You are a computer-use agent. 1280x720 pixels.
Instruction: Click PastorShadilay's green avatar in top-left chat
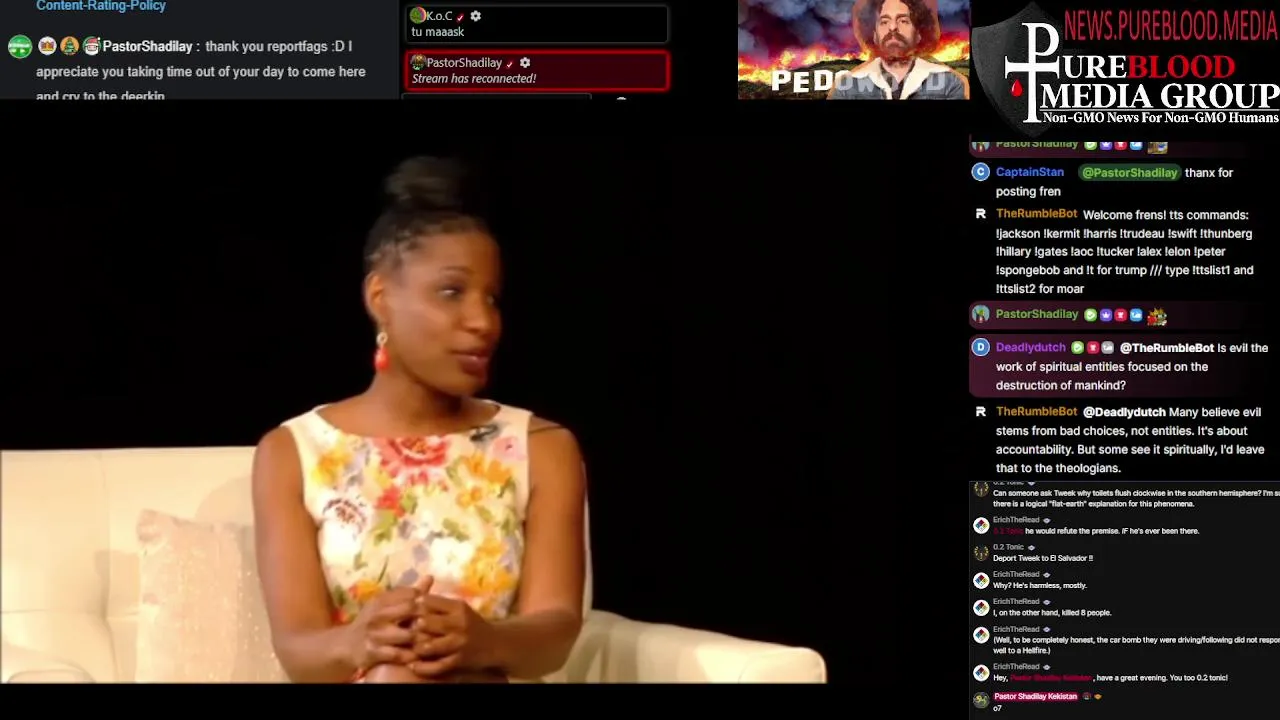click(x=19, y=46)
